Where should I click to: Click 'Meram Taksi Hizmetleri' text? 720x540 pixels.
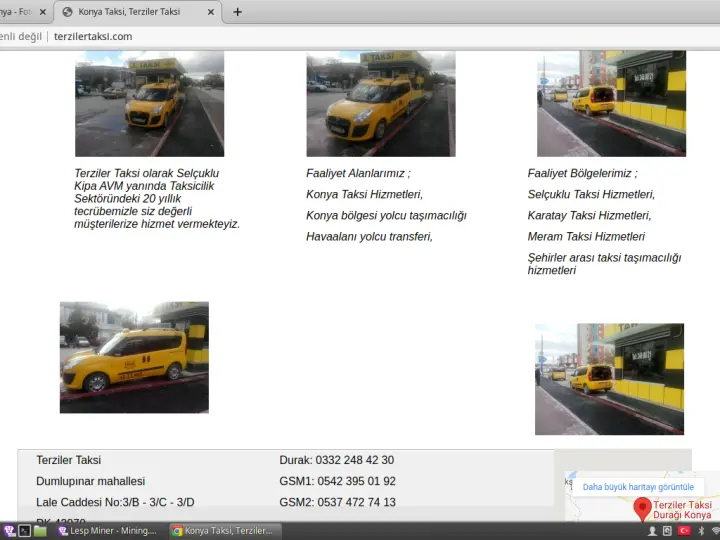[x=586, y=237]
